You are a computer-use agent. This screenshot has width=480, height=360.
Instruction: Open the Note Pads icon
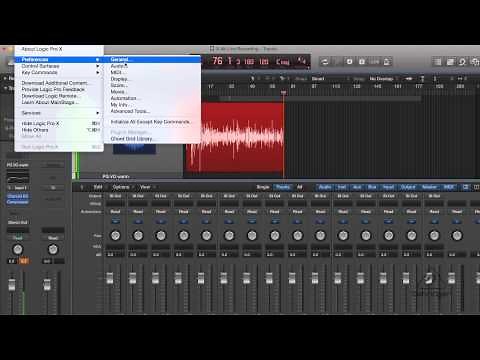coord(450,62)
